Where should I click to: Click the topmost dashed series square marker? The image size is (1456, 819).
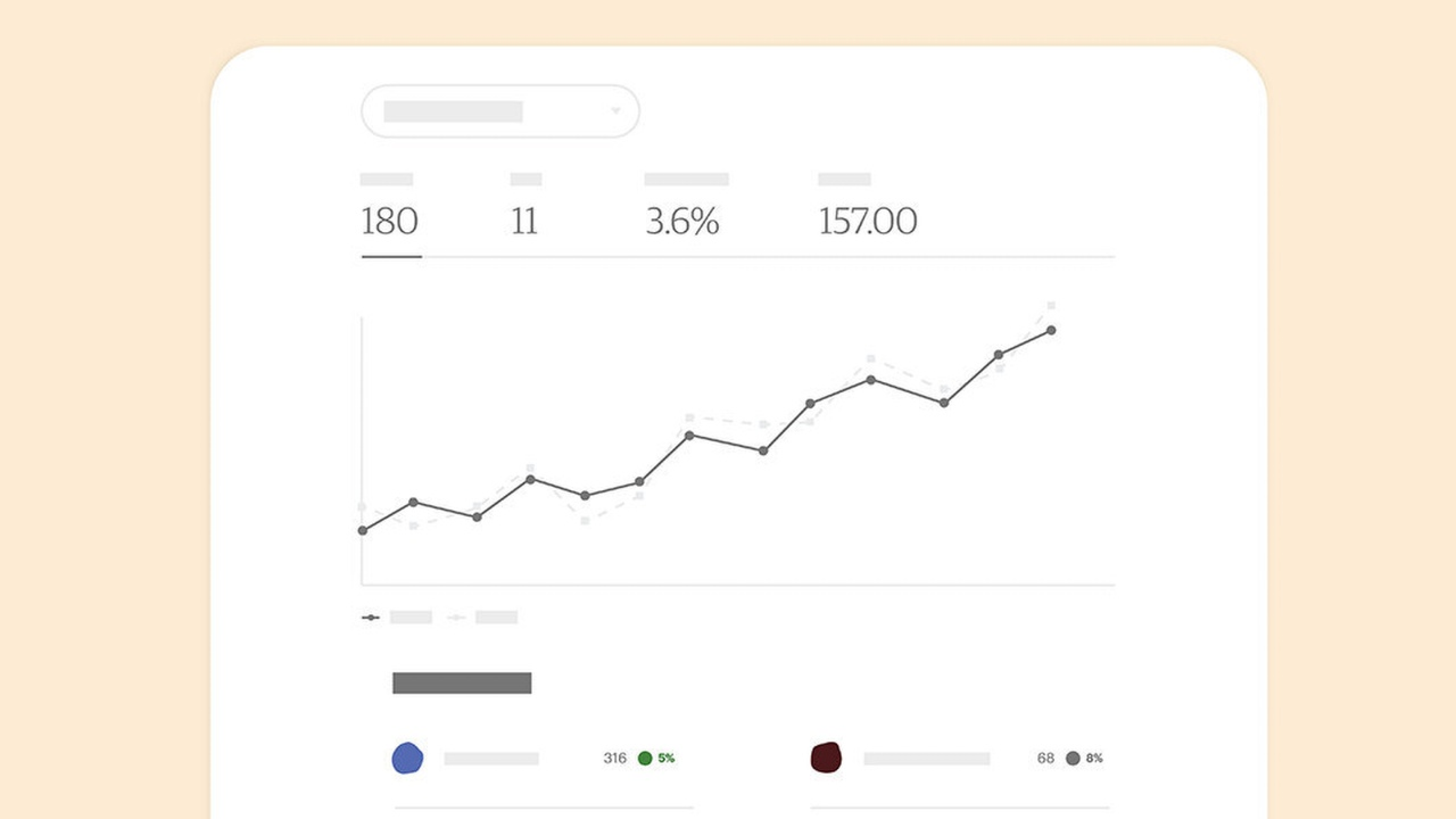[x=1051, y=306]
